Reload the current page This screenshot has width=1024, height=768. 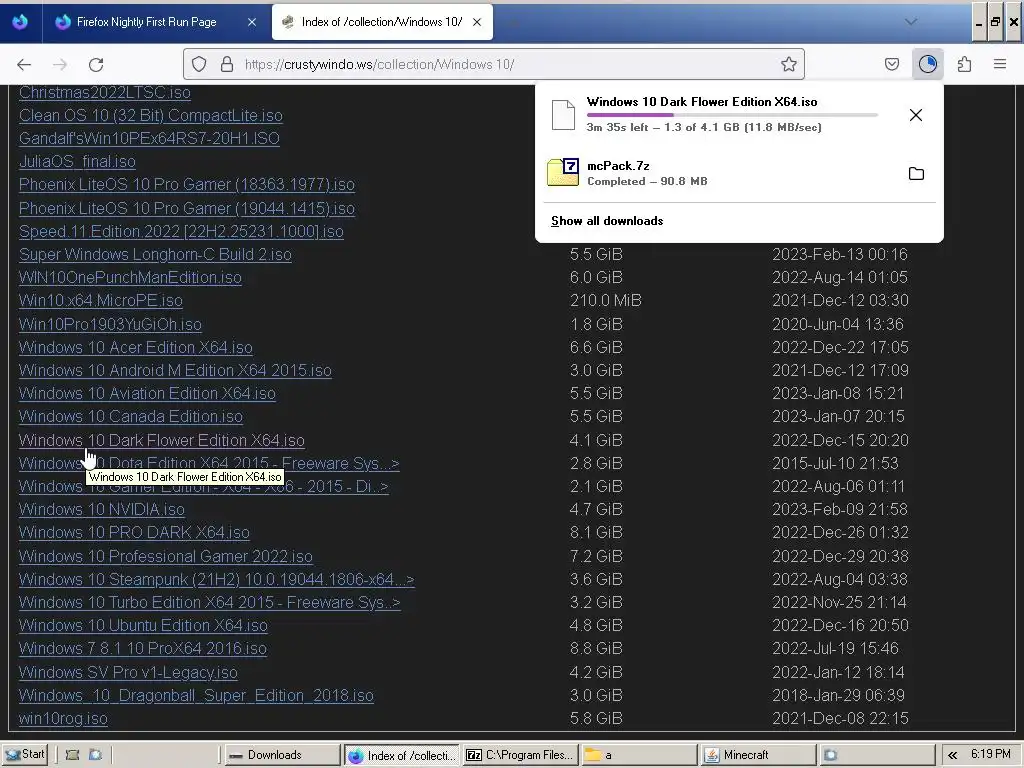[96, 64]
